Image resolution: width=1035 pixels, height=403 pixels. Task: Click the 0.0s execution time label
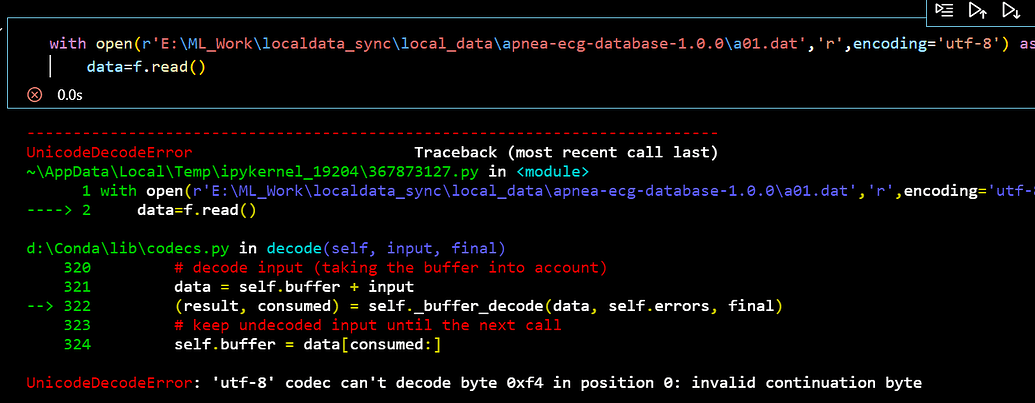coord(70,94)
